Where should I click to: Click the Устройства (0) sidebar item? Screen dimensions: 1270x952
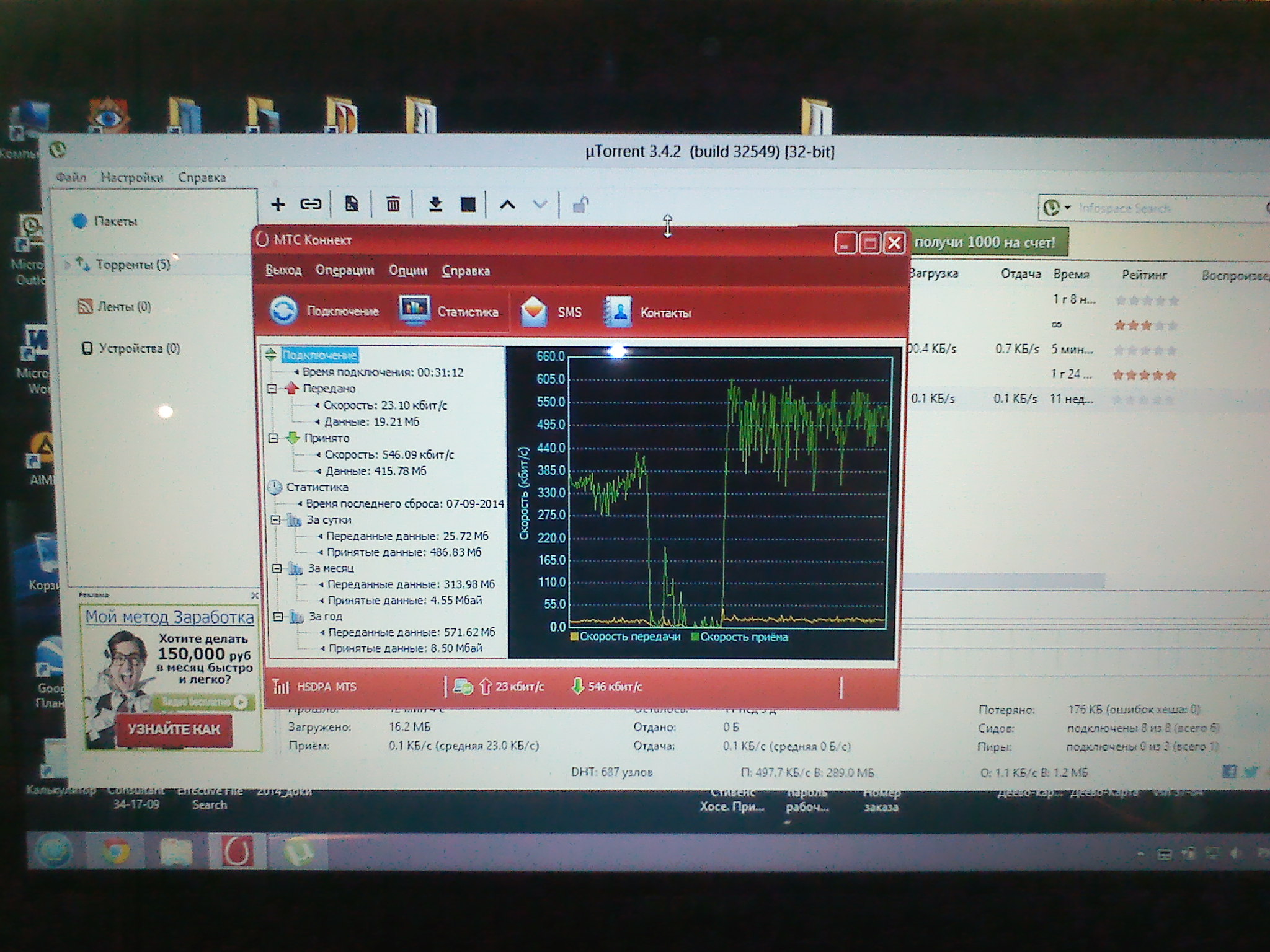pos(131,348)
